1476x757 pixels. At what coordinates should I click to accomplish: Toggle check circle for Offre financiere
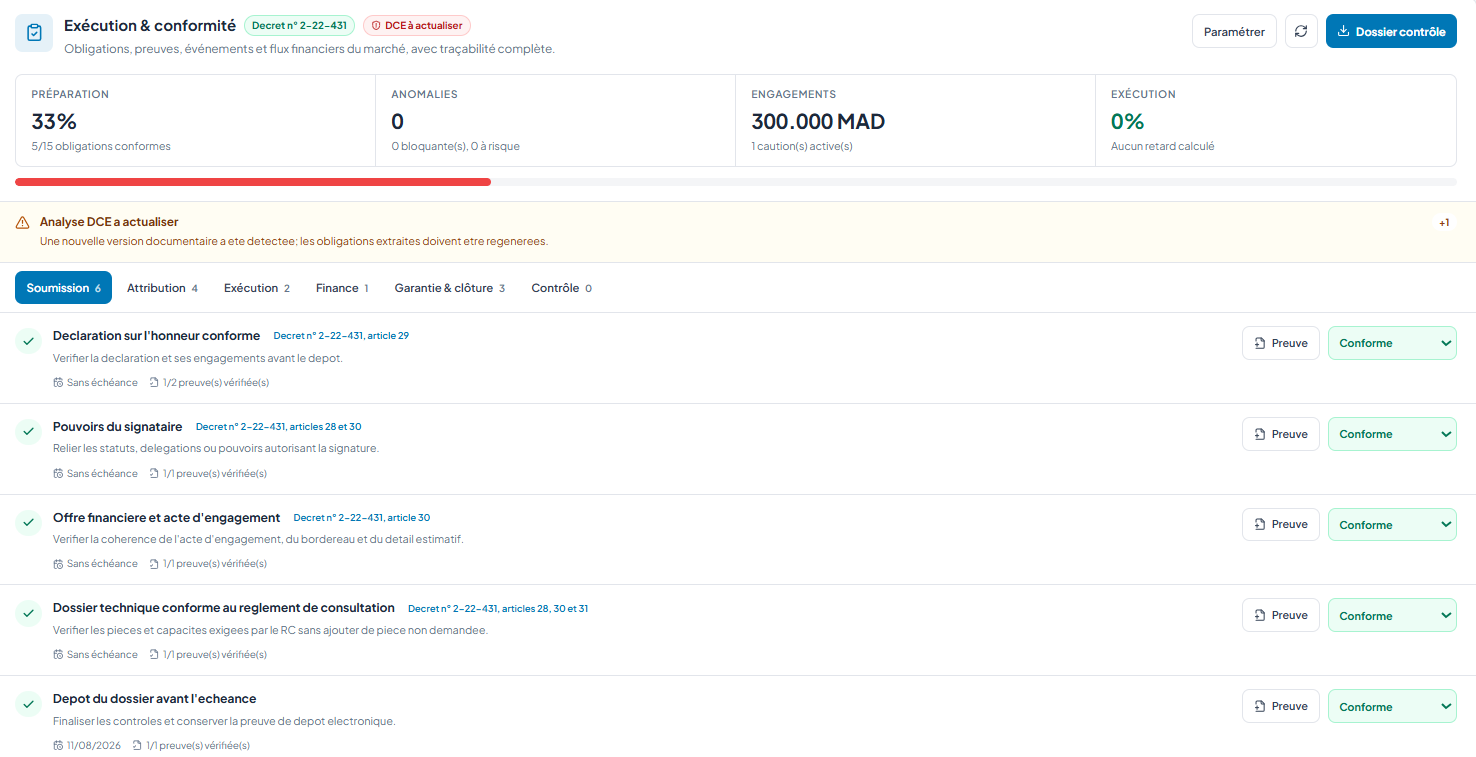coord(28,523)
